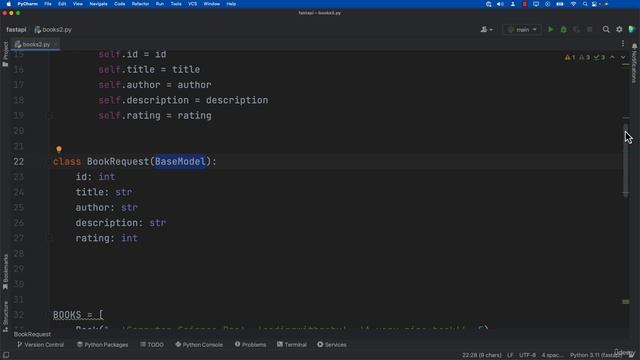Open Python 3.11 interpreter selector
The width and height of the screenshot is (640, 360).
coord(596,355)
